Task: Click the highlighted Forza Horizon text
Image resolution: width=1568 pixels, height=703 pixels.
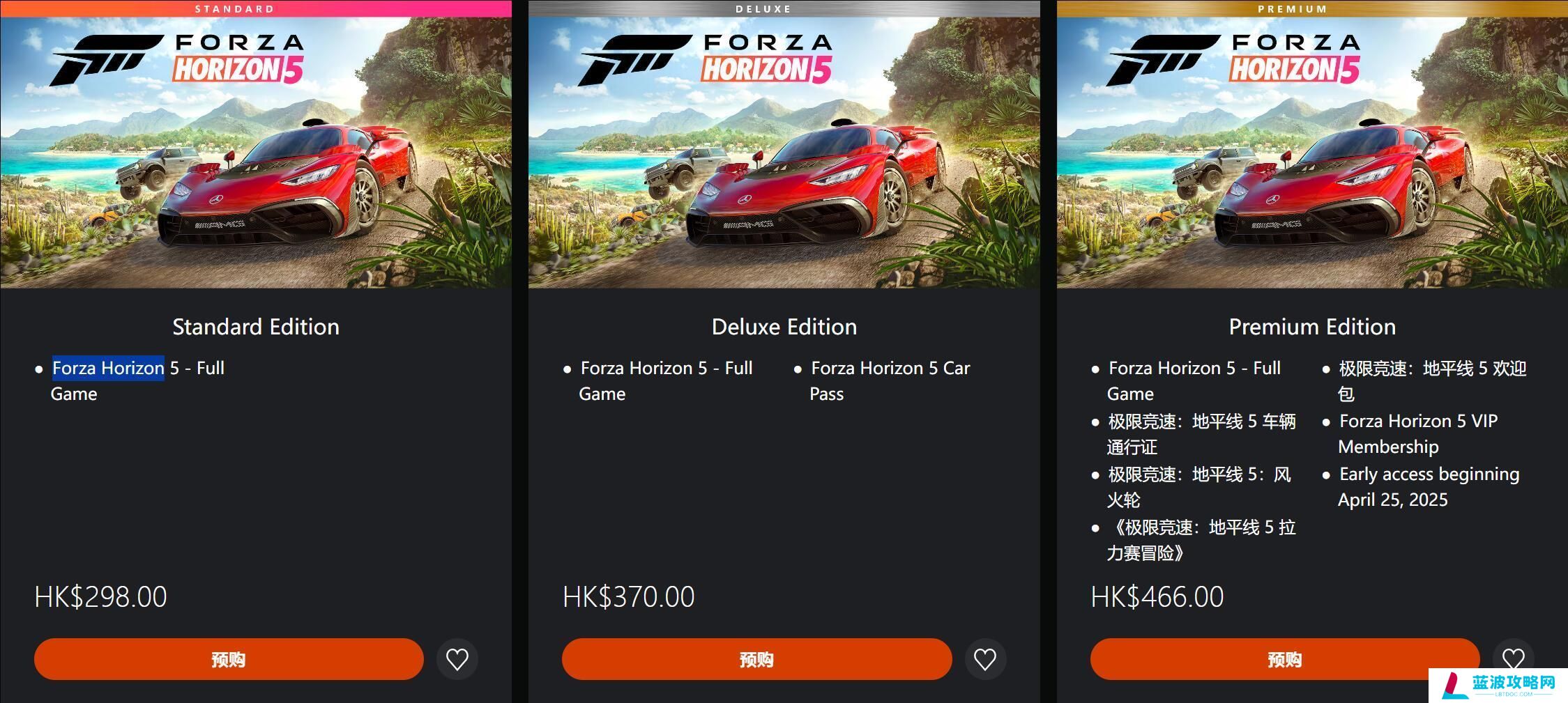Action: pyautogui.click(x=108, y=368)
